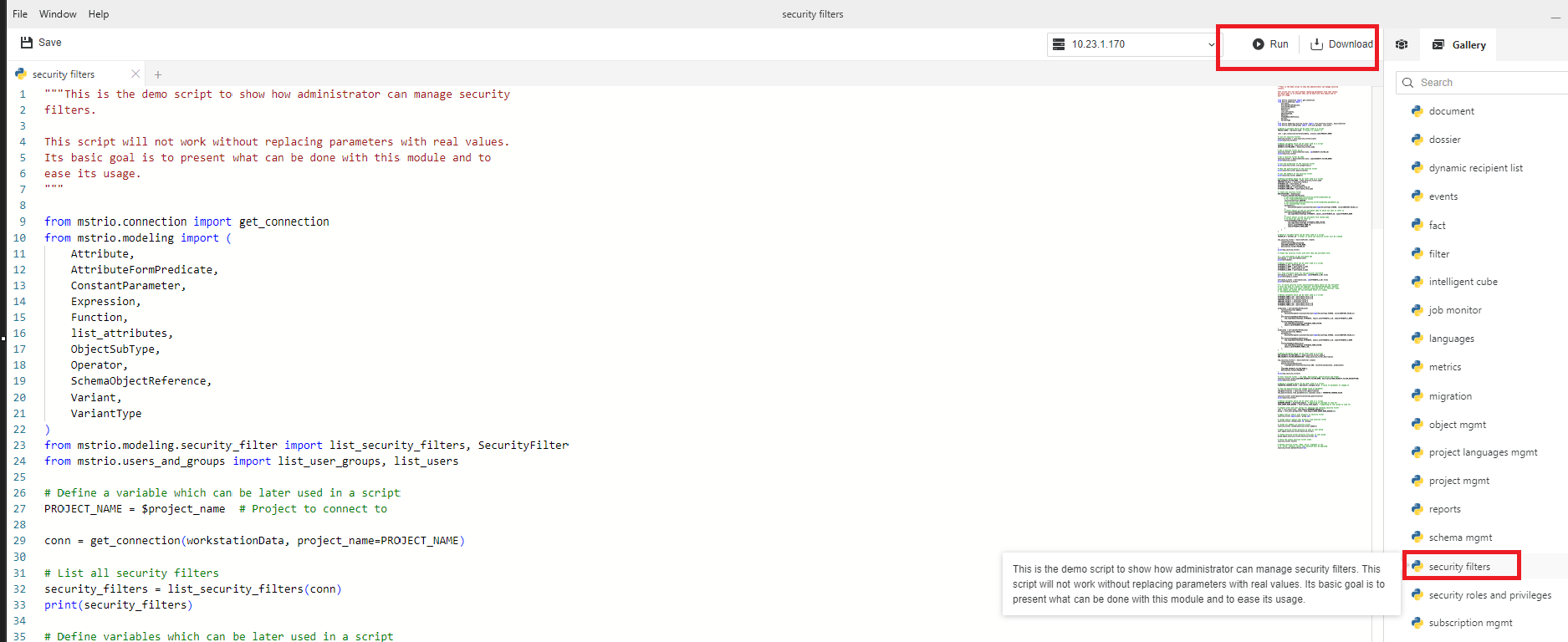Expand the 10.23.1.170 environment dropdown
Viewport: 1568px width, 642px height.
click(1210, 44)
